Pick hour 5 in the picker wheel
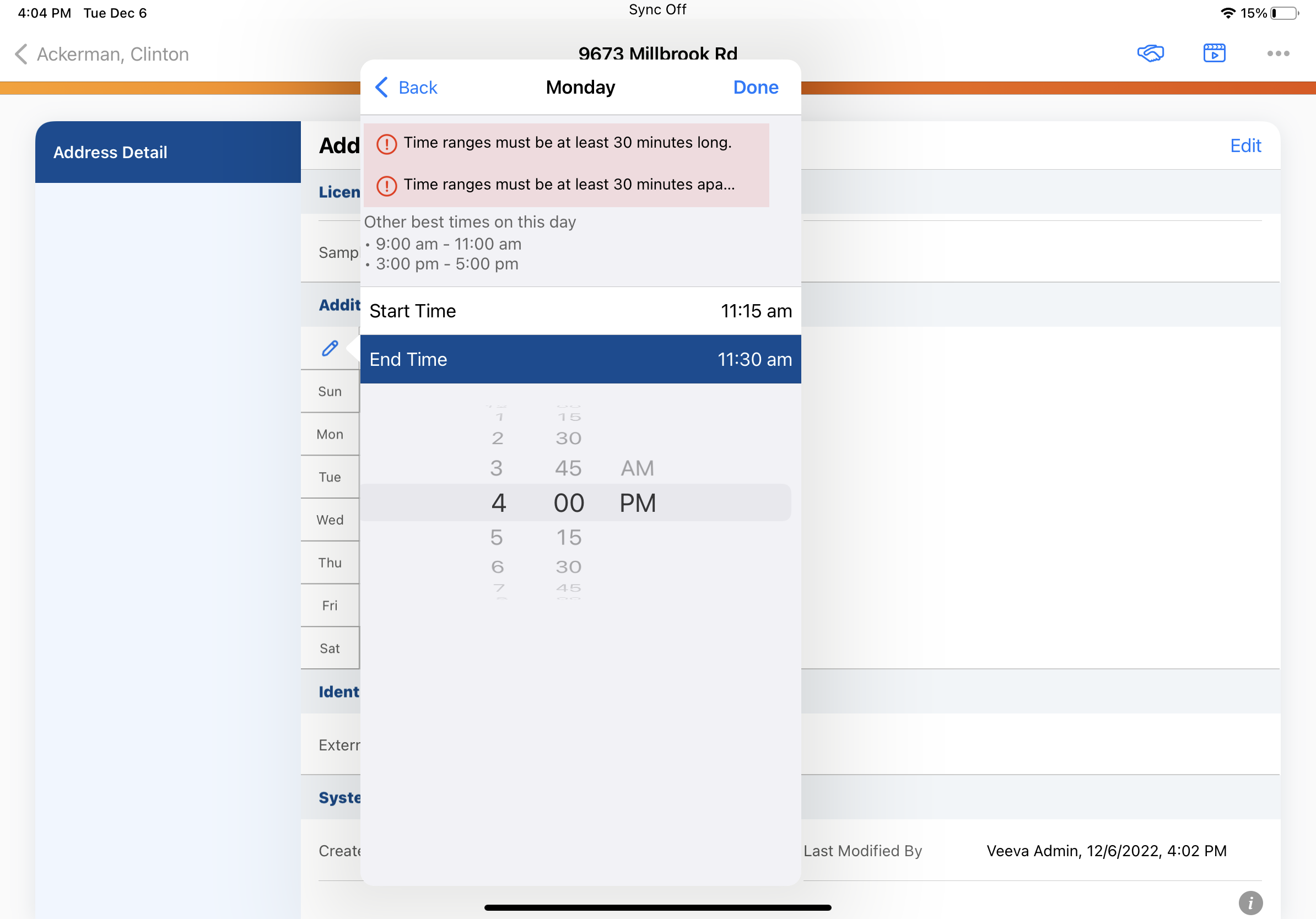The height and width of the screenshot is (919, 1316). [x=497, y=537]
